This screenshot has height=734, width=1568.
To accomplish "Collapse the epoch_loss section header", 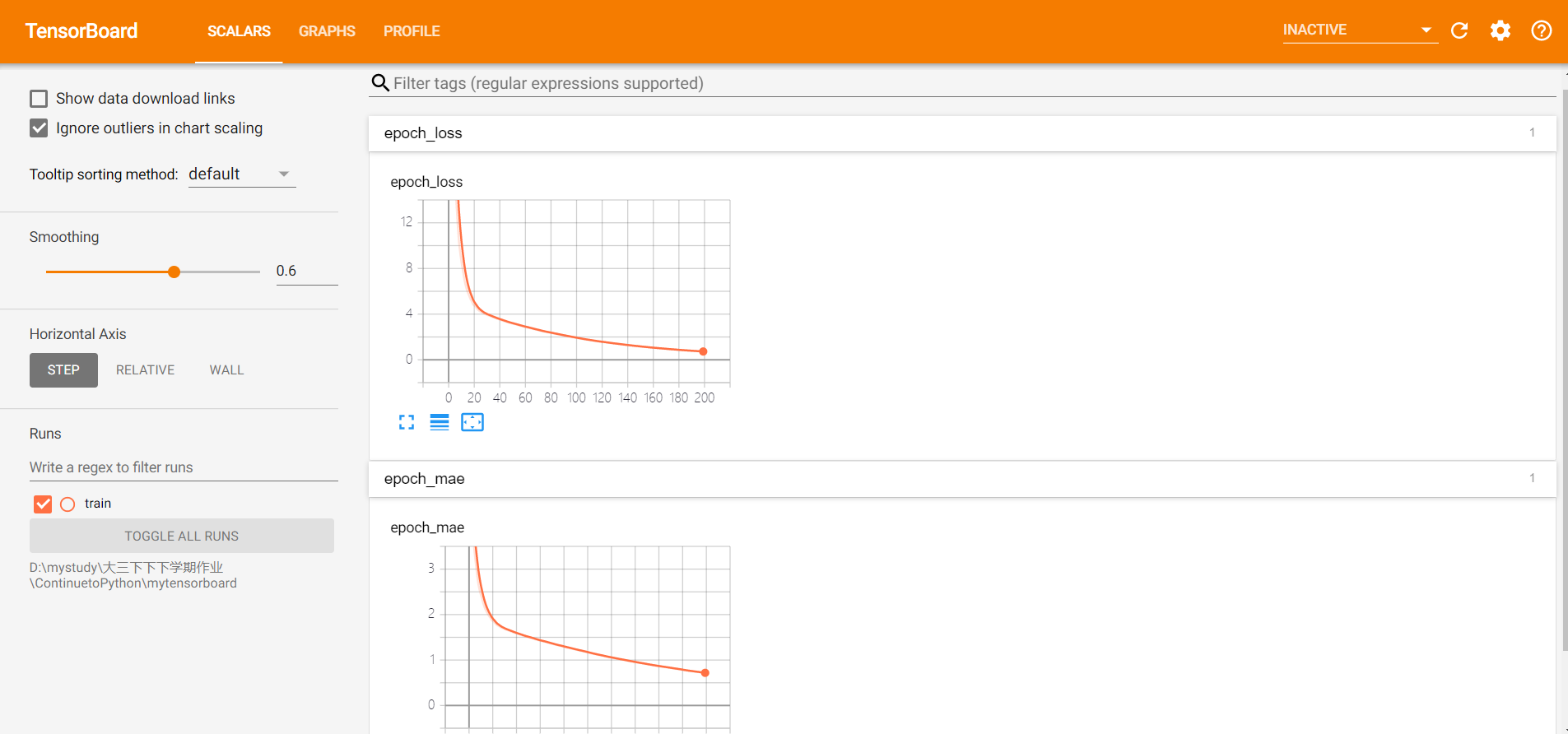I will (x=962, y=133).
